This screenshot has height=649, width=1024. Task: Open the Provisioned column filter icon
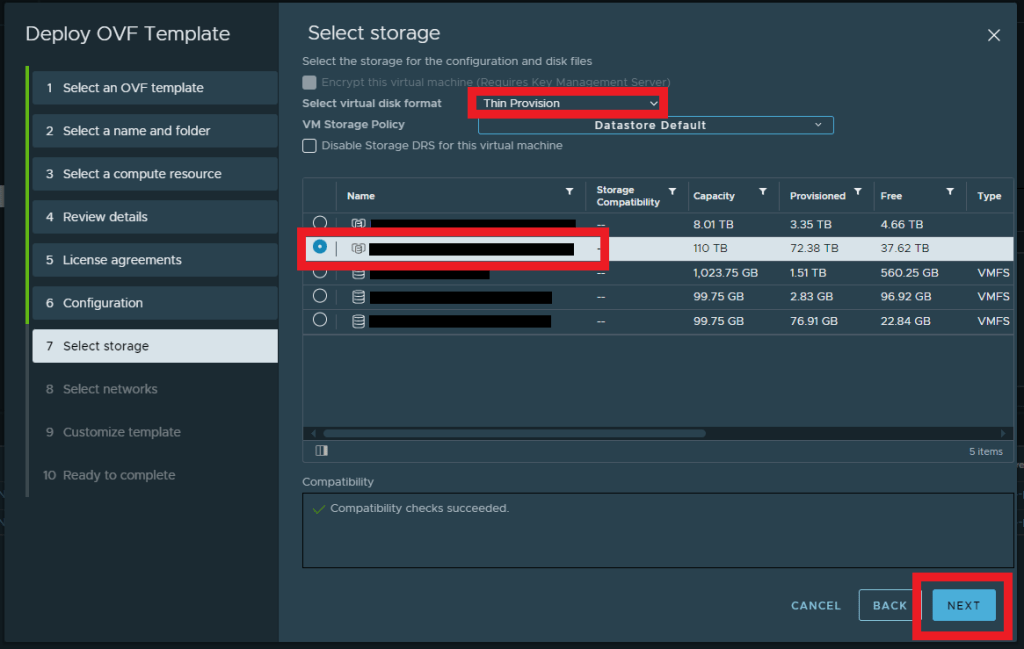pos(857,191)
